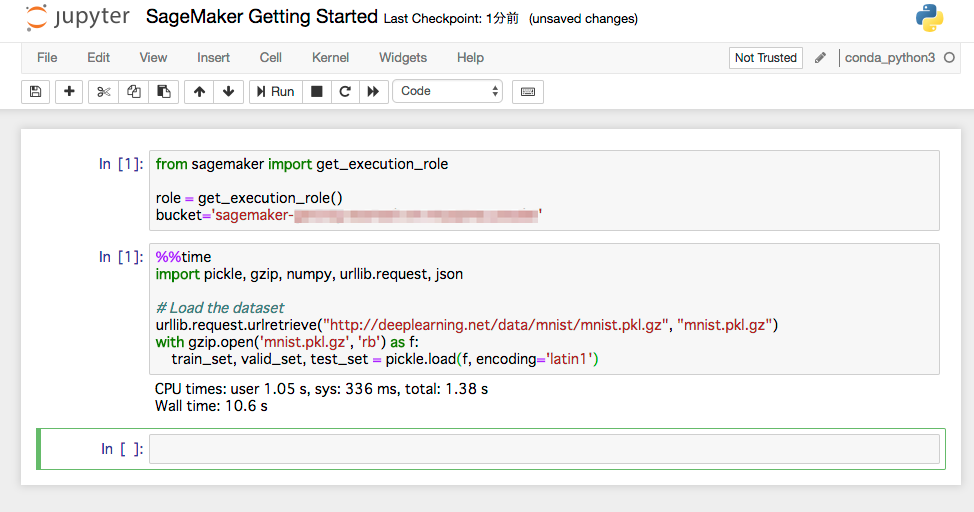Open the Insert menu
This screenshot has width=974, height=512.
pyautogui.click(x=213, y=58)
